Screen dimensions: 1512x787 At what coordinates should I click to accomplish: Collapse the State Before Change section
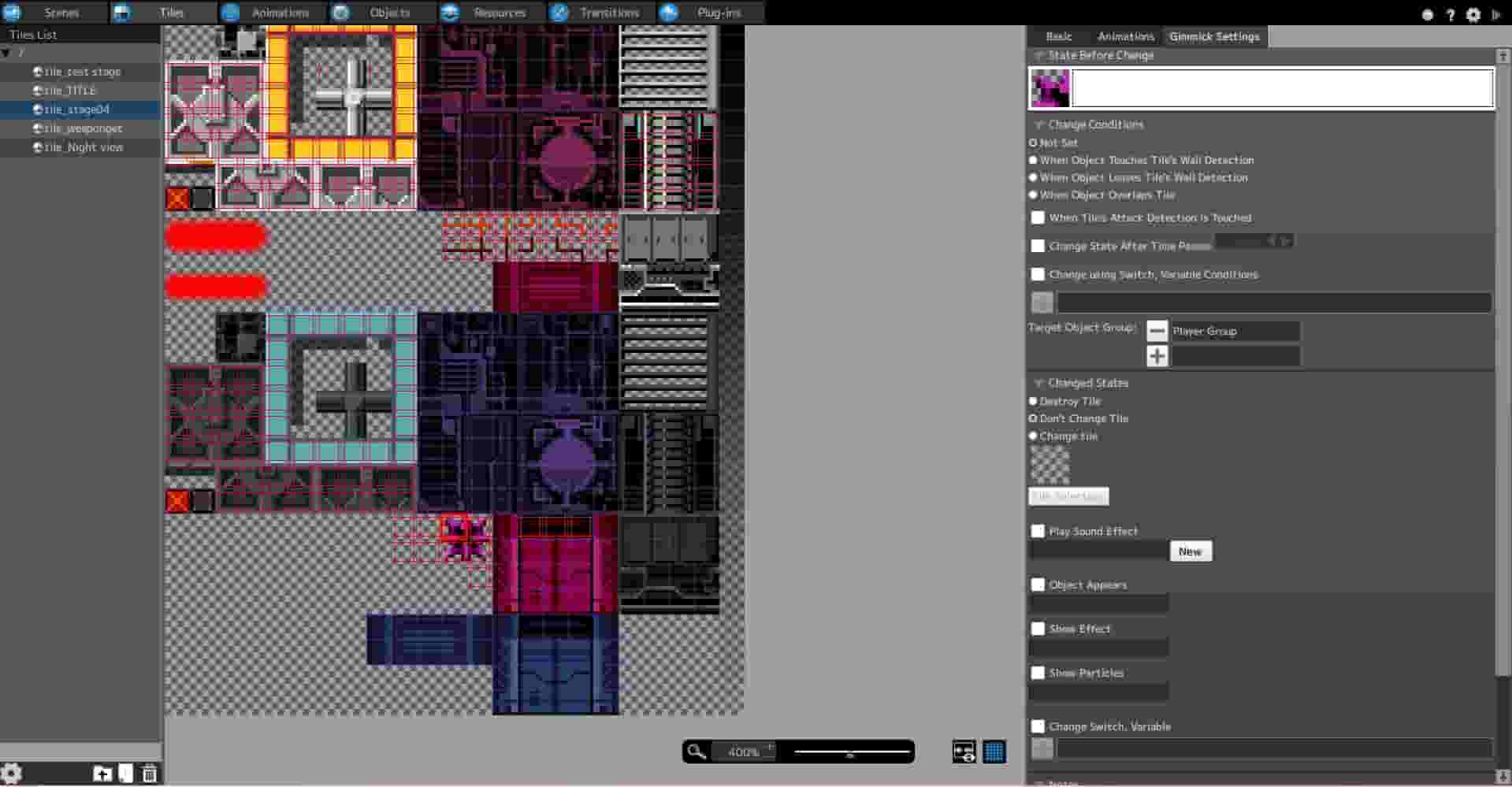click(1039, 55)
